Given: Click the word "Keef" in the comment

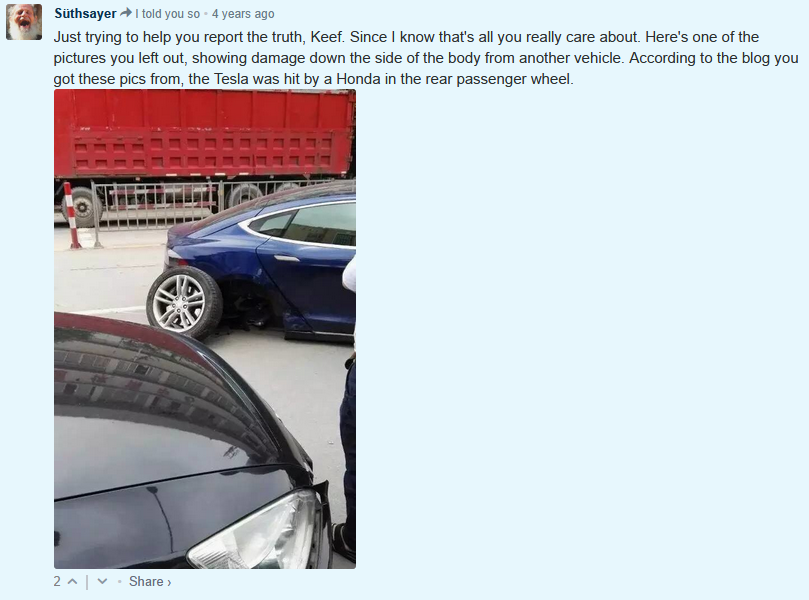Looking at the screenshot, I should [x=326, y=37].
